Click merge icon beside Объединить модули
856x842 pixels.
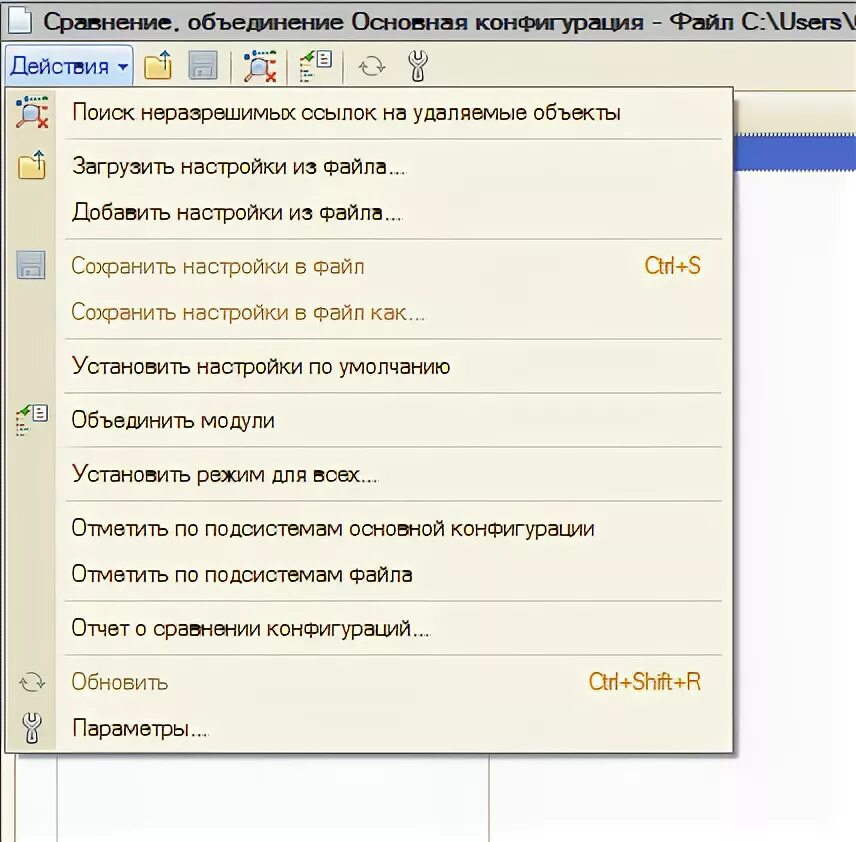(x=32, y=420)
